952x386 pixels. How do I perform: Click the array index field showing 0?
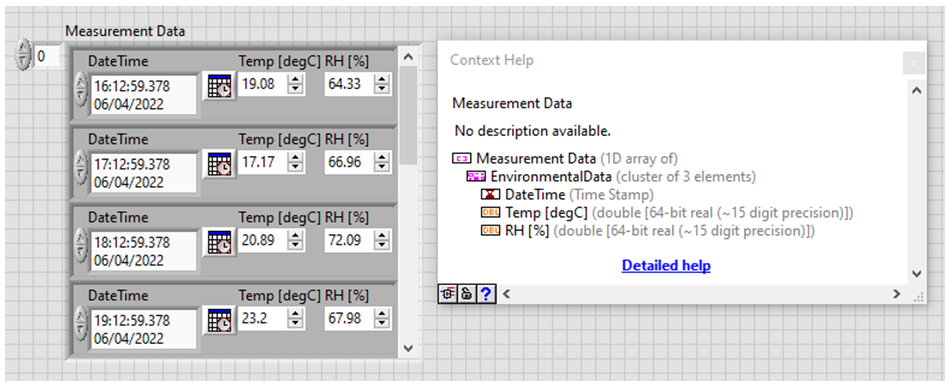pos(47,56)
